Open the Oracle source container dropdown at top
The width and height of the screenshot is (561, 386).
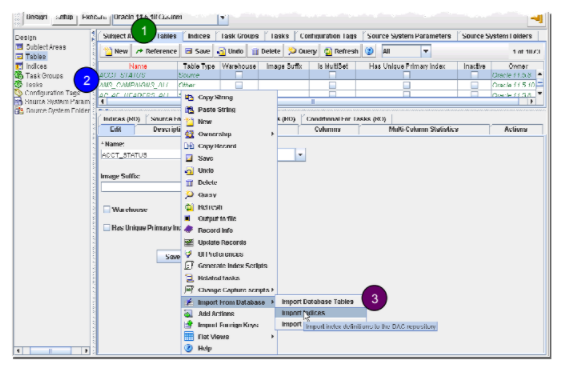223,17
